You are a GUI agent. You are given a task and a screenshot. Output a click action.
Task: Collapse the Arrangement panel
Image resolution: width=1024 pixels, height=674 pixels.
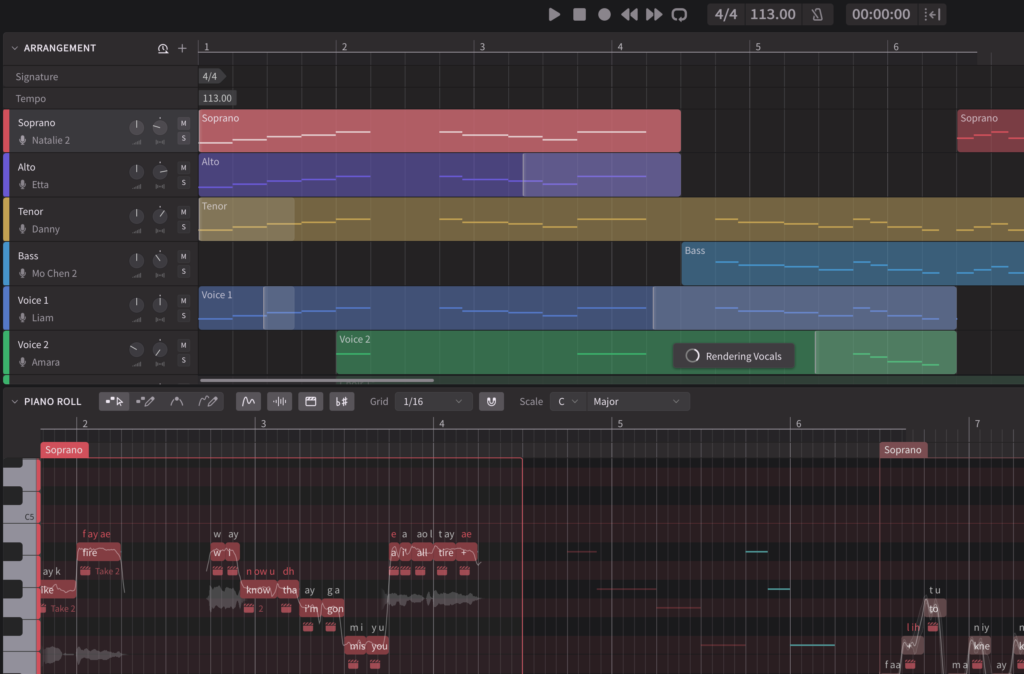click(x=15, y=48)
